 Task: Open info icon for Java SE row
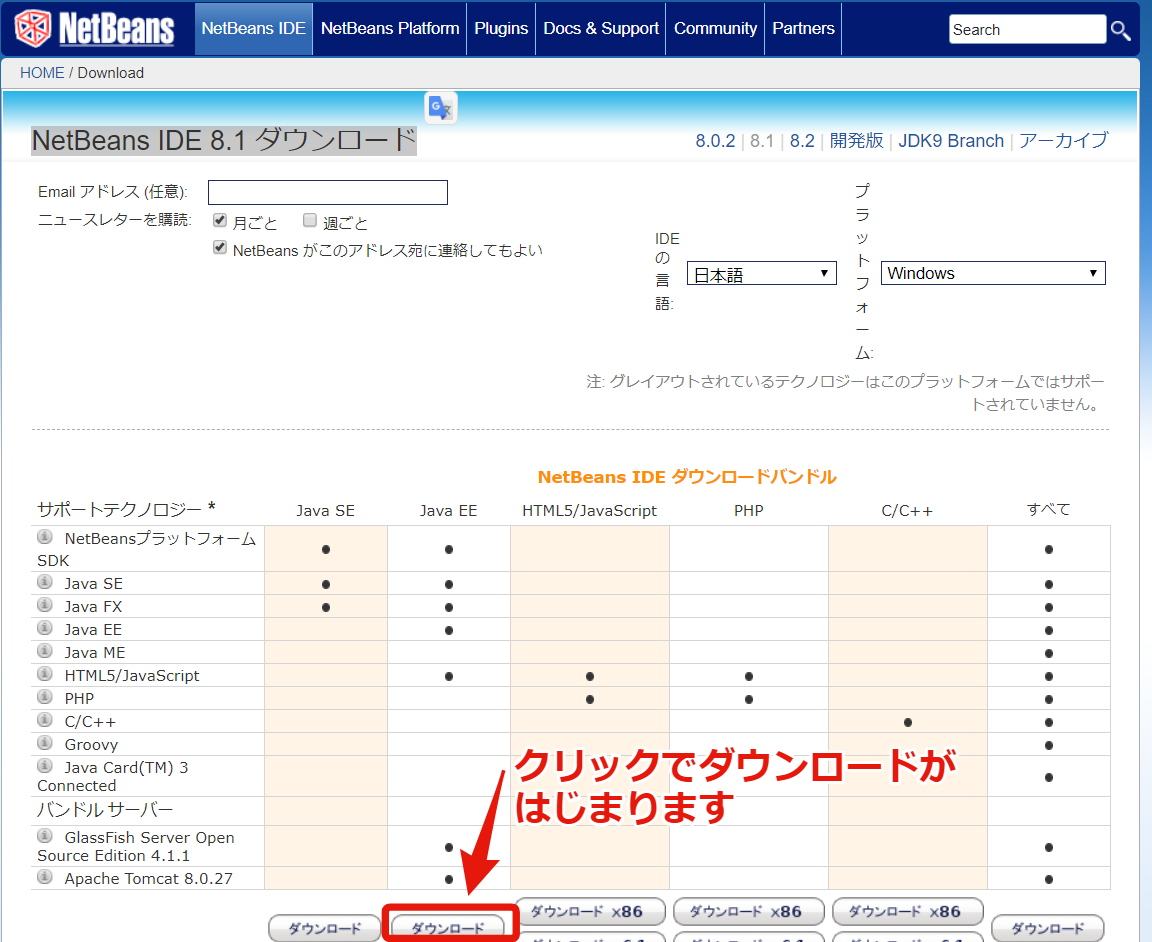tap(45, 582)
